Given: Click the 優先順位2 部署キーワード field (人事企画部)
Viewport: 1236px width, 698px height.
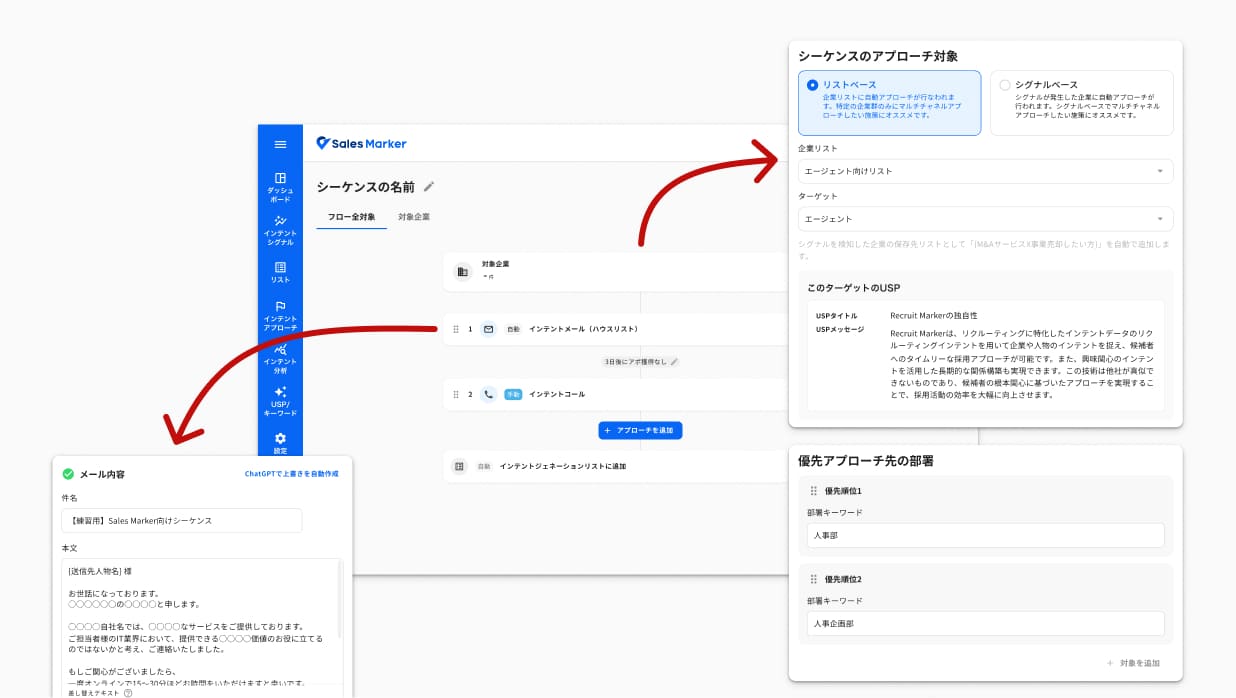Looking at the screenshot, I should [986, 623].
